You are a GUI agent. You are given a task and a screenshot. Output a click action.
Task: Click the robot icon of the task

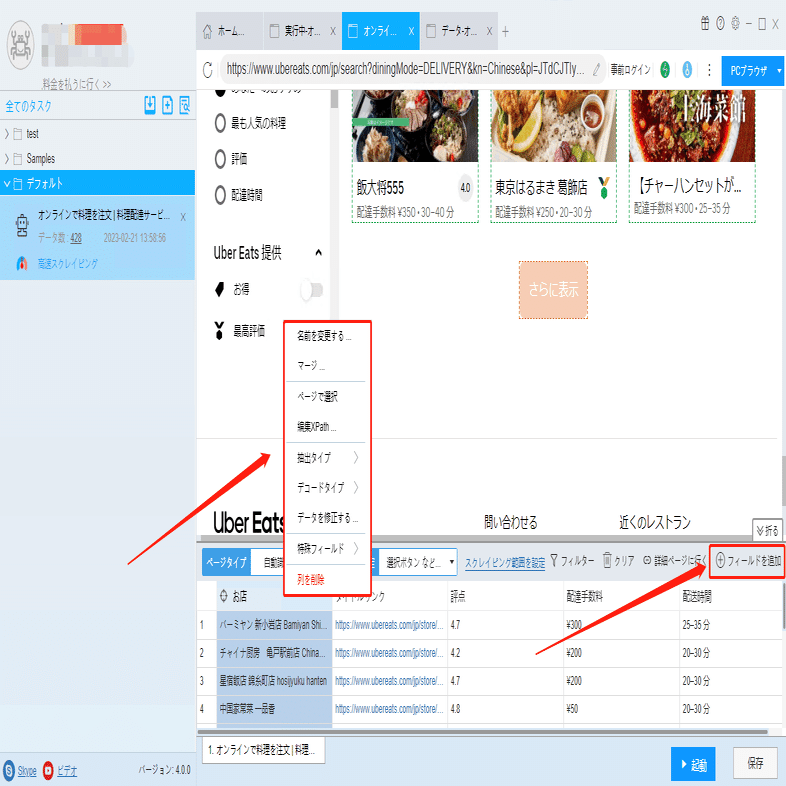pyautogui.click(x=22, y=226)
